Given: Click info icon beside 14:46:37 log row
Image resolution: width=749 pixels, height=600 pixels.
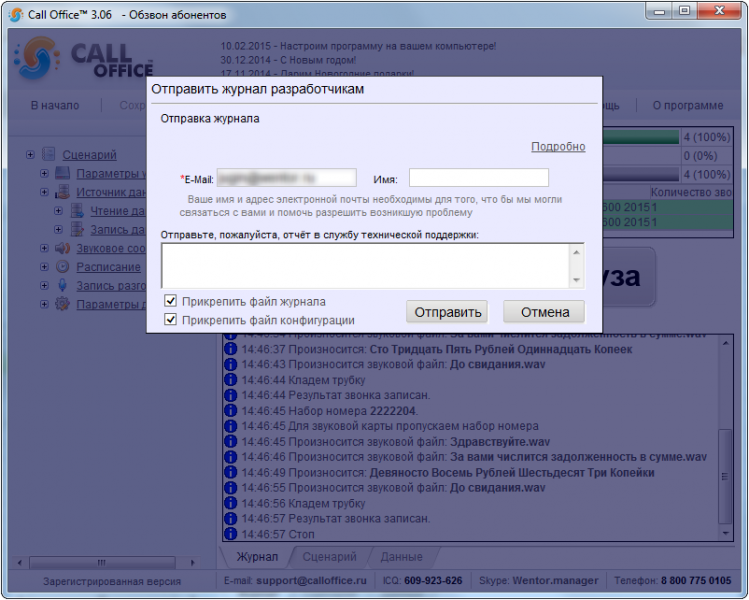Looking at the screenshot, I should coord(231,349).
